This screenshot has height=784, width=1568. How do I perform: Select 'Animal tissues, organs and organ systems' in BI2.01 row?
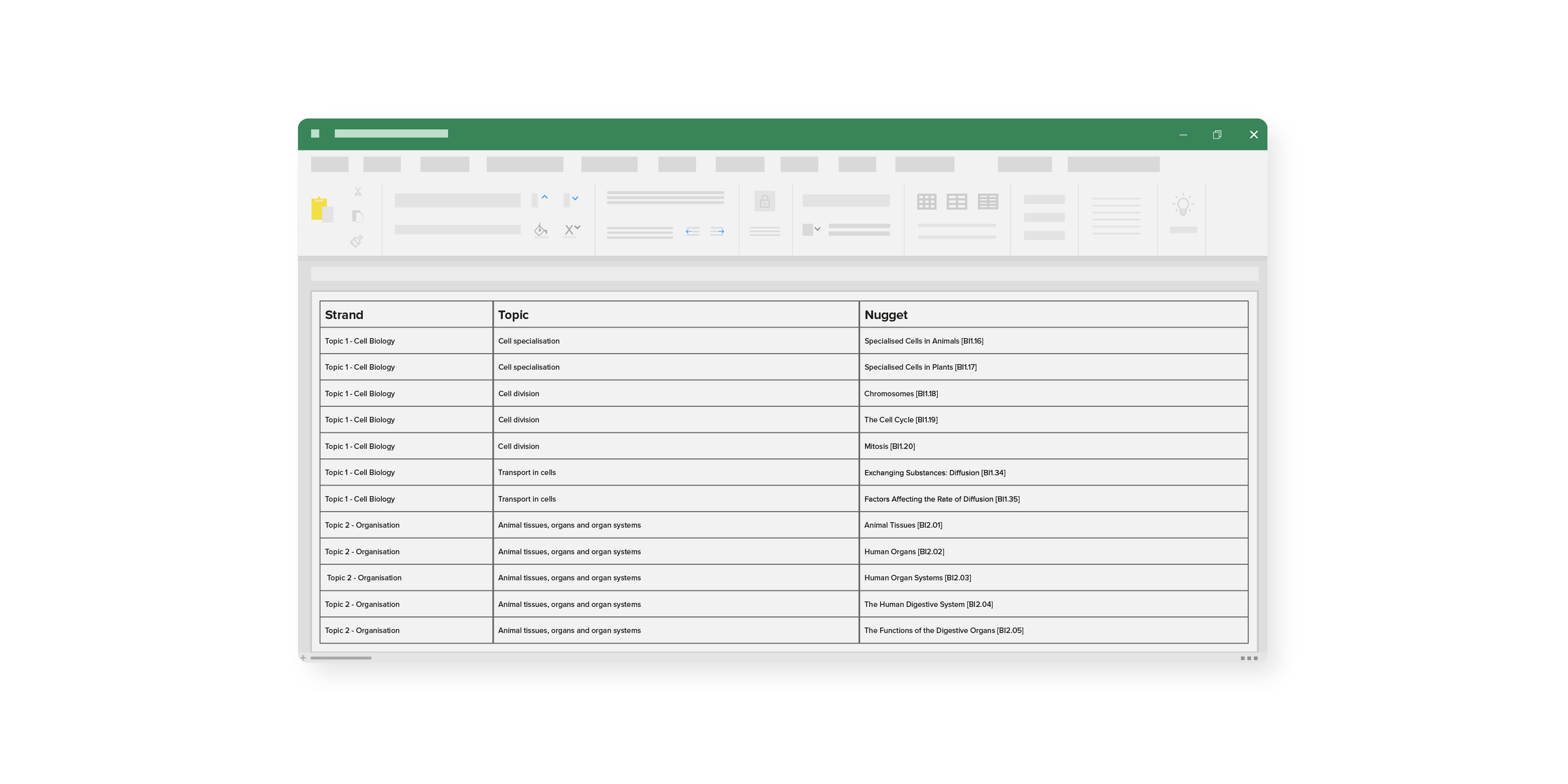tap(676, 525)
